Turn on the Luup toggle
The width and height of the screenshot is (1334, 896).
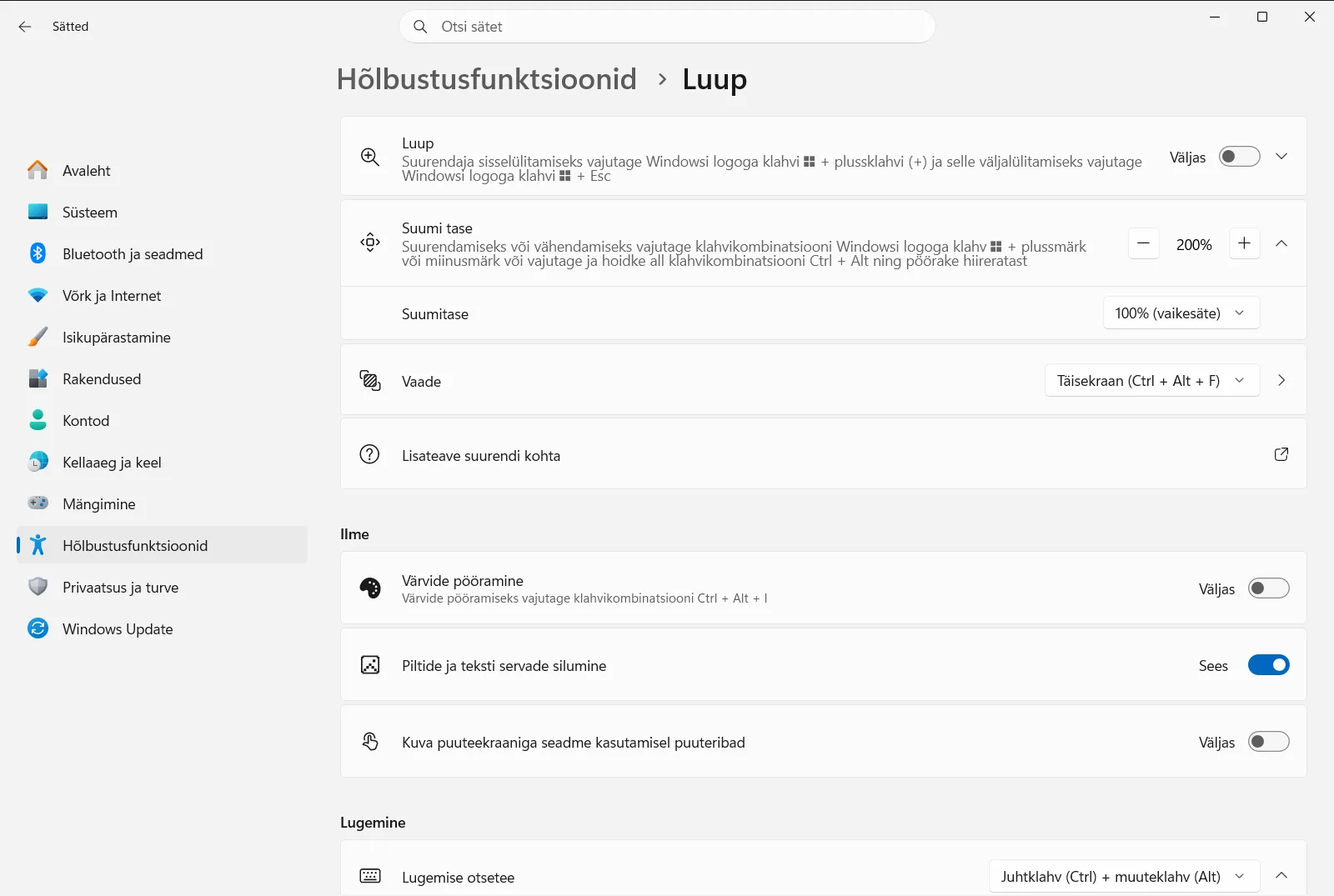(x=1240, y=157)
